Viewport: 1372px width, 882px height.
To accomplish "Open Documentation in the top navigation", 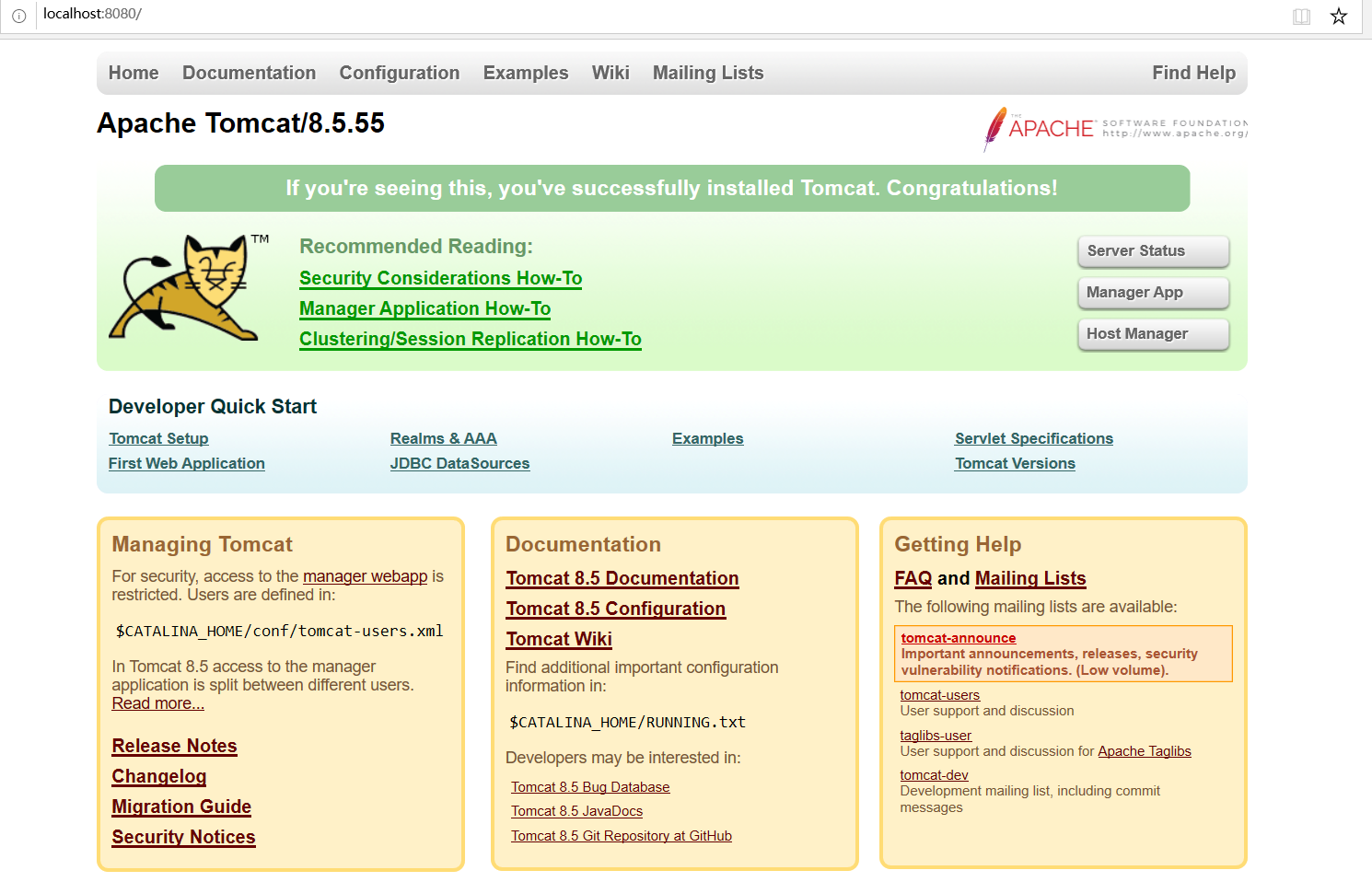I will coord(249,73).
